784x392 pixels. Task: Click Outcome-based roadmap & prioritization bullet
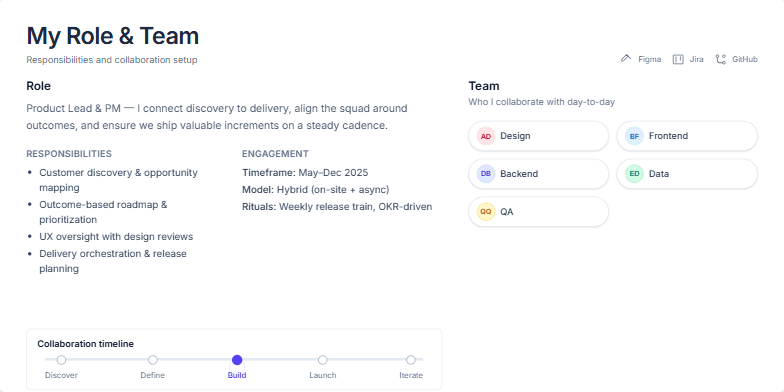(104, 212)
